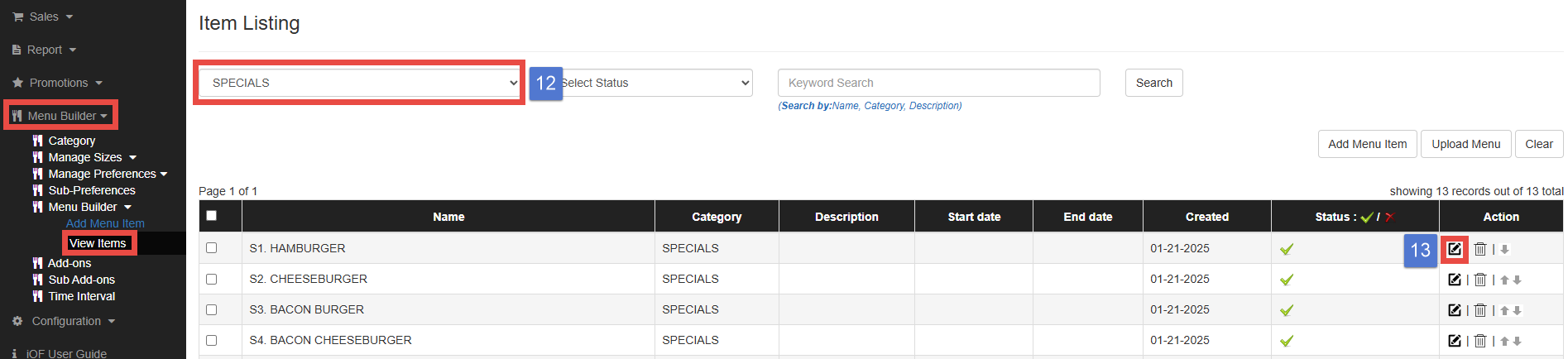The height and width of the screenshot is (359, 1568).
Task: Select View Items in sidebar
Action: click(x=98, y=243)
